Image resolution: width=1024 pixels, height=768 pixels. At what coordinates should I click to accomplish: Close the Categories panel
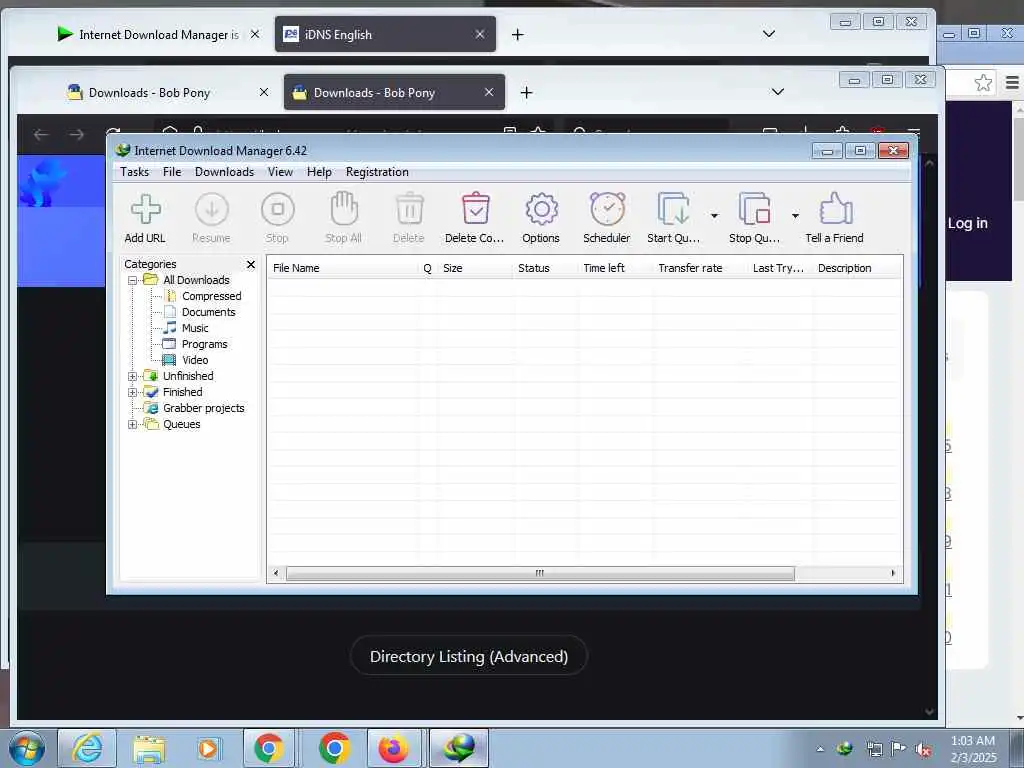(x=251, y=264)
